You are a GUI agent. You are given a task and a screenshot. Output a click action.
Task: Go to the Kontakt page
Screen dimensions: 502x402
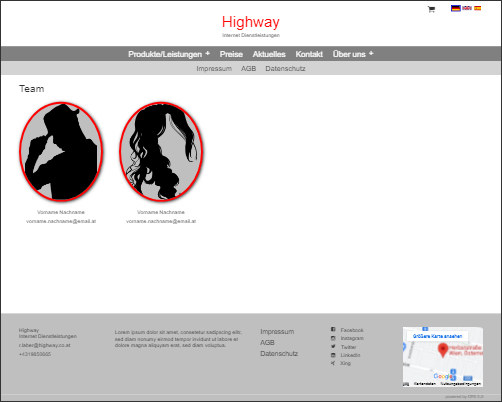[309, 54]
